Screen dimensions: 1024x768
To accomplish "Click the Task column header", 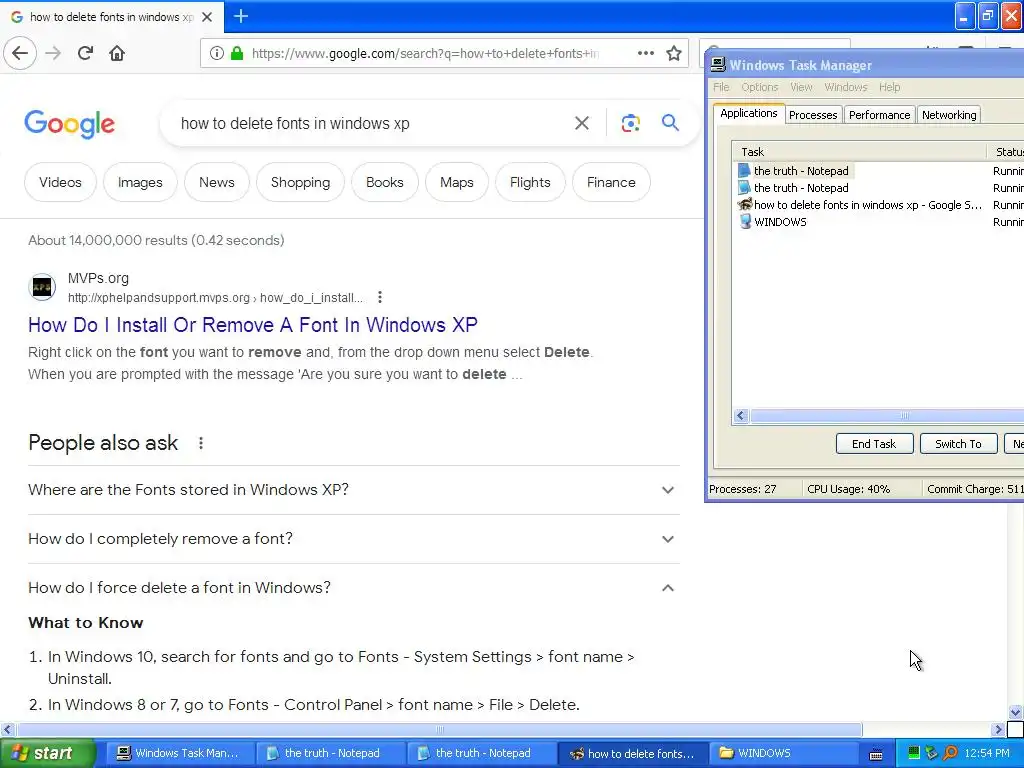I will click(859, 152).
